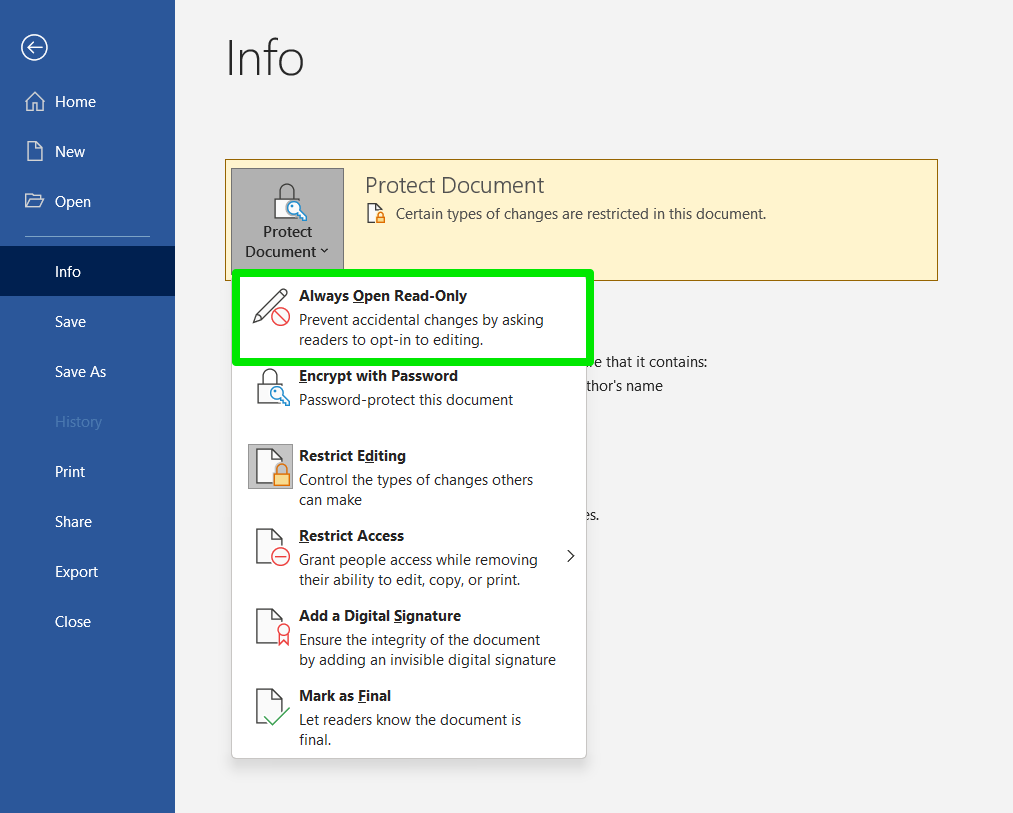Screen dimensions: 1013x813
Task: Choose Restrict Editing menu entry
Action: click(409, 477)
